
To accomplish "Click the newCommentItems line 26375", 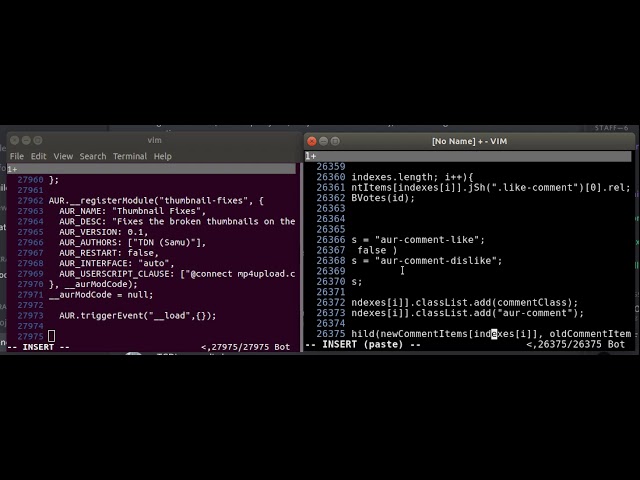I will coord(491,334).
